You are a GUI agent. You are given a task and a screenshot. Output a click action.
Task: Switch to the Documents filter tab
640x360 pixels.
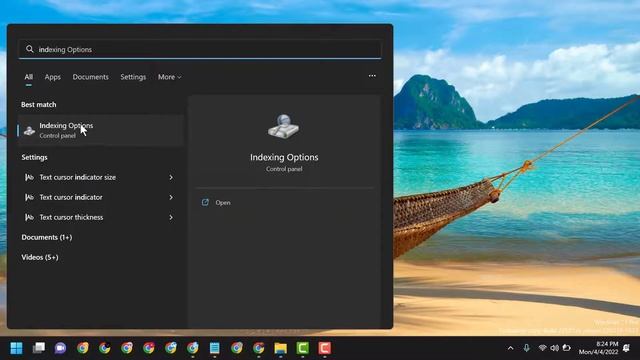pyautogui.click(x=91, y=77)
